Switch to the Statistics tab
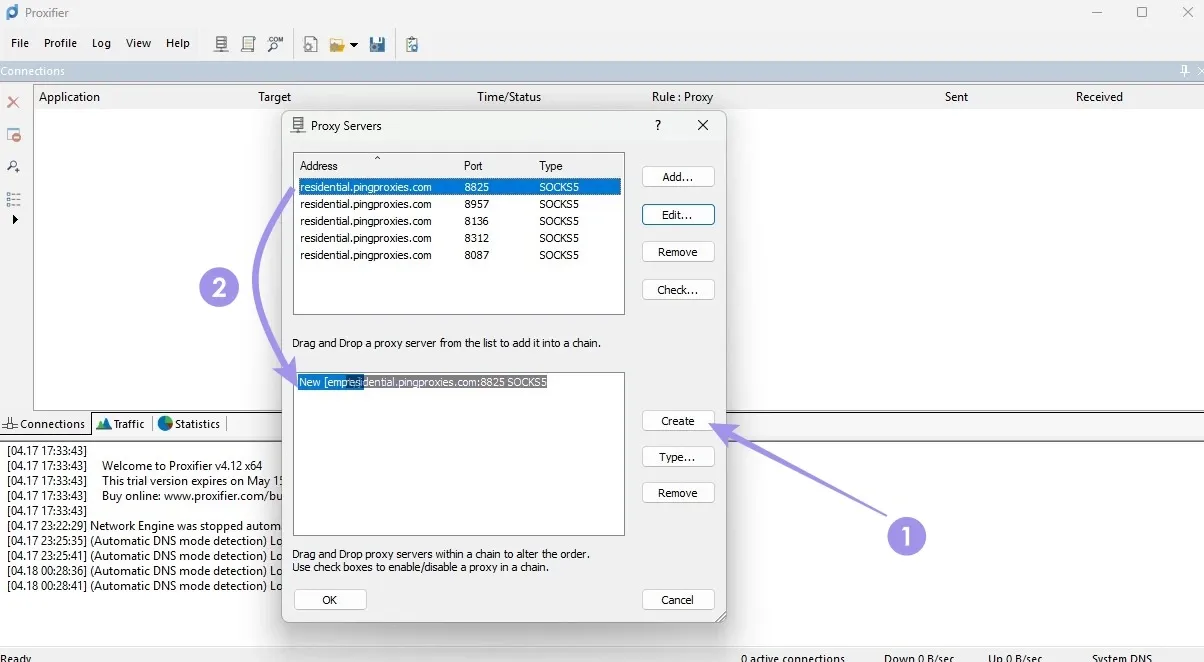This screenshot has width=1204, height=662. coord(188,424)
